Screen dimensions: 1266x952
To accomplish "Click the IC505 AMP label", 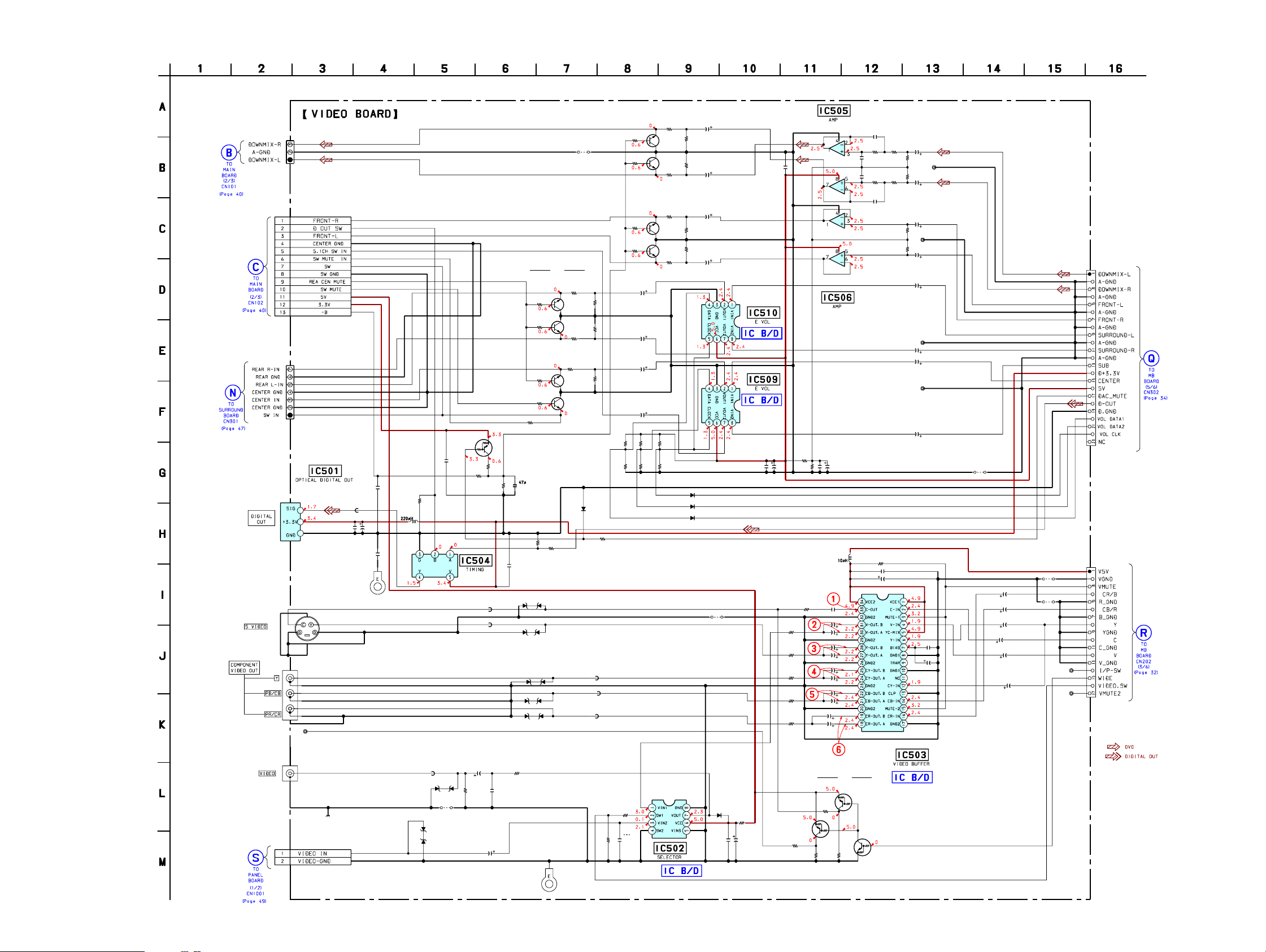I will point(833,111).
